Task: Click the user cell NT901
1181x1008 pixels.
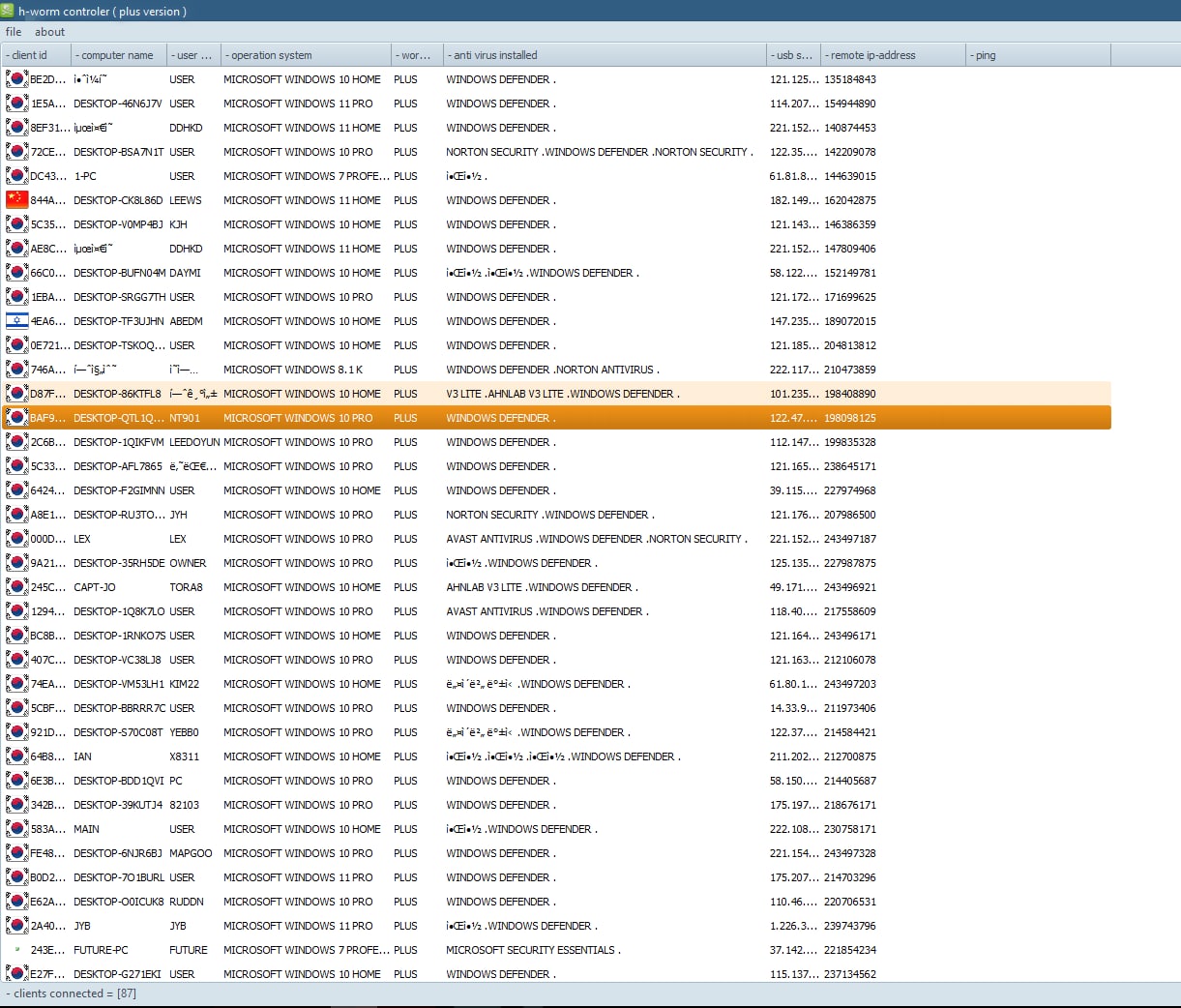Action: click(185, 418)
